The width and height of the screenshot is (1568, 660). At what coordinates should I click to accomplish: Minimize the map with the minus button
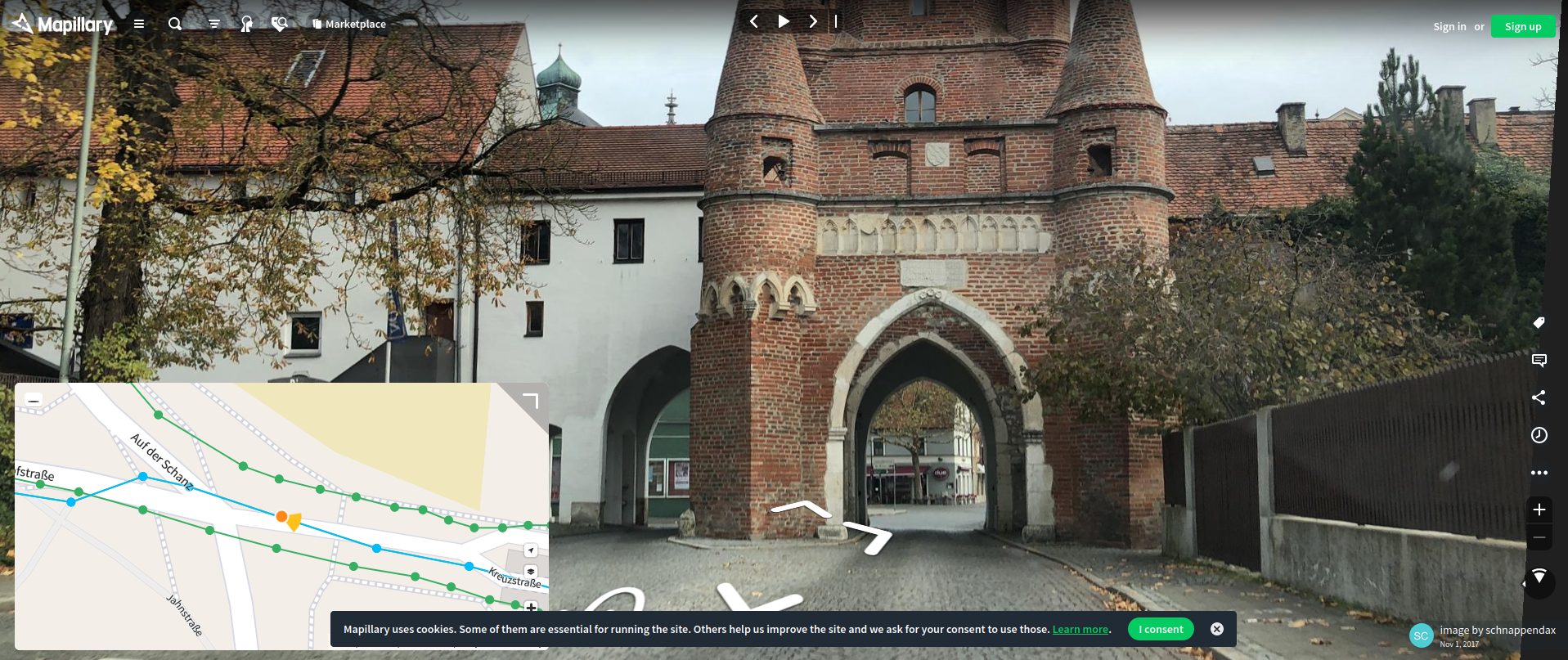coord(34,400)
